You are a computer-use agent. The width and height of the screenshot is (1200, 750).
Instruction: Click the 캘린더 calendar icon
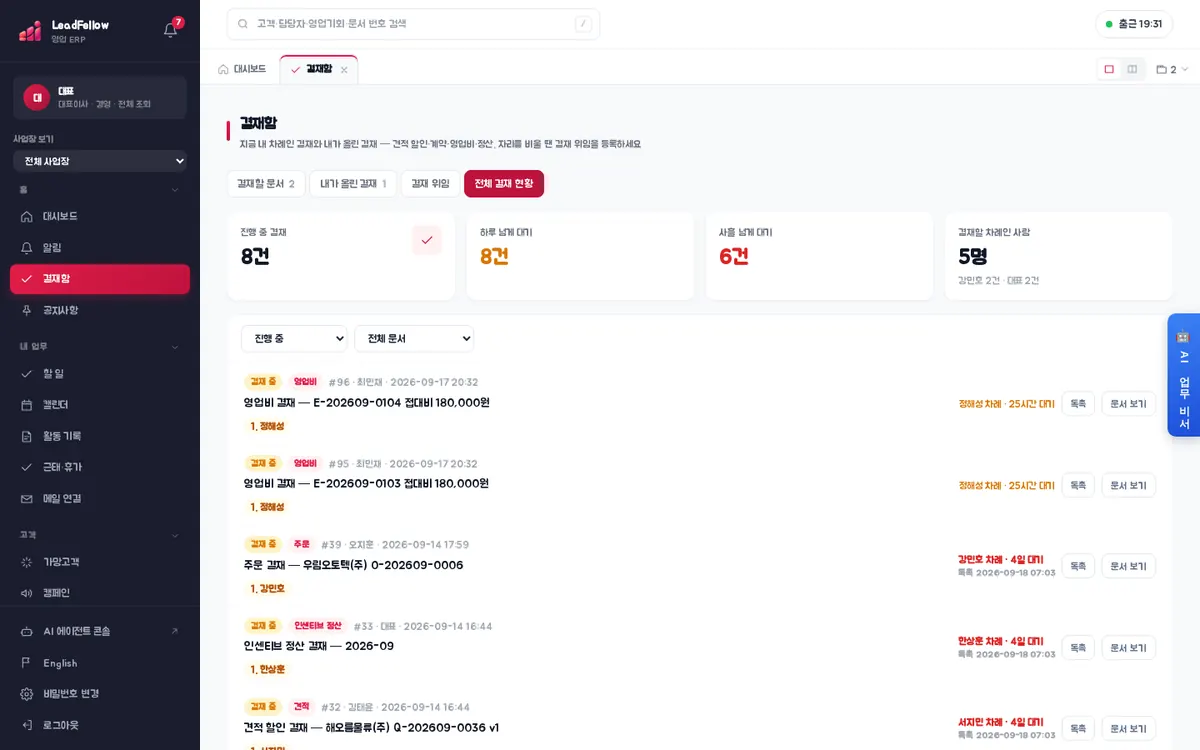[x=27, y=405]
